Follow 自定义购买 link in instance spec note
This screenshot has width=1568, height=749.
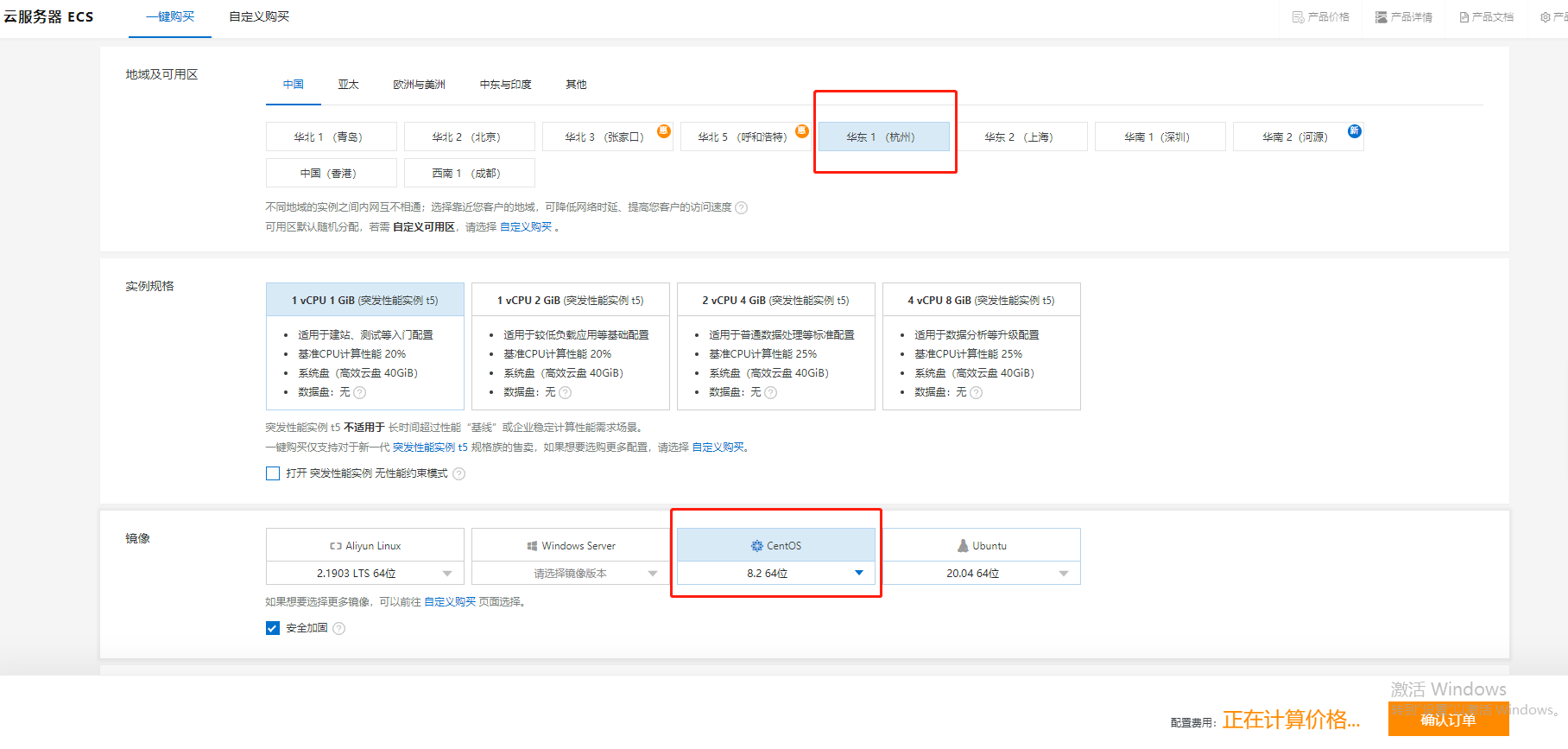coord(718,447)
